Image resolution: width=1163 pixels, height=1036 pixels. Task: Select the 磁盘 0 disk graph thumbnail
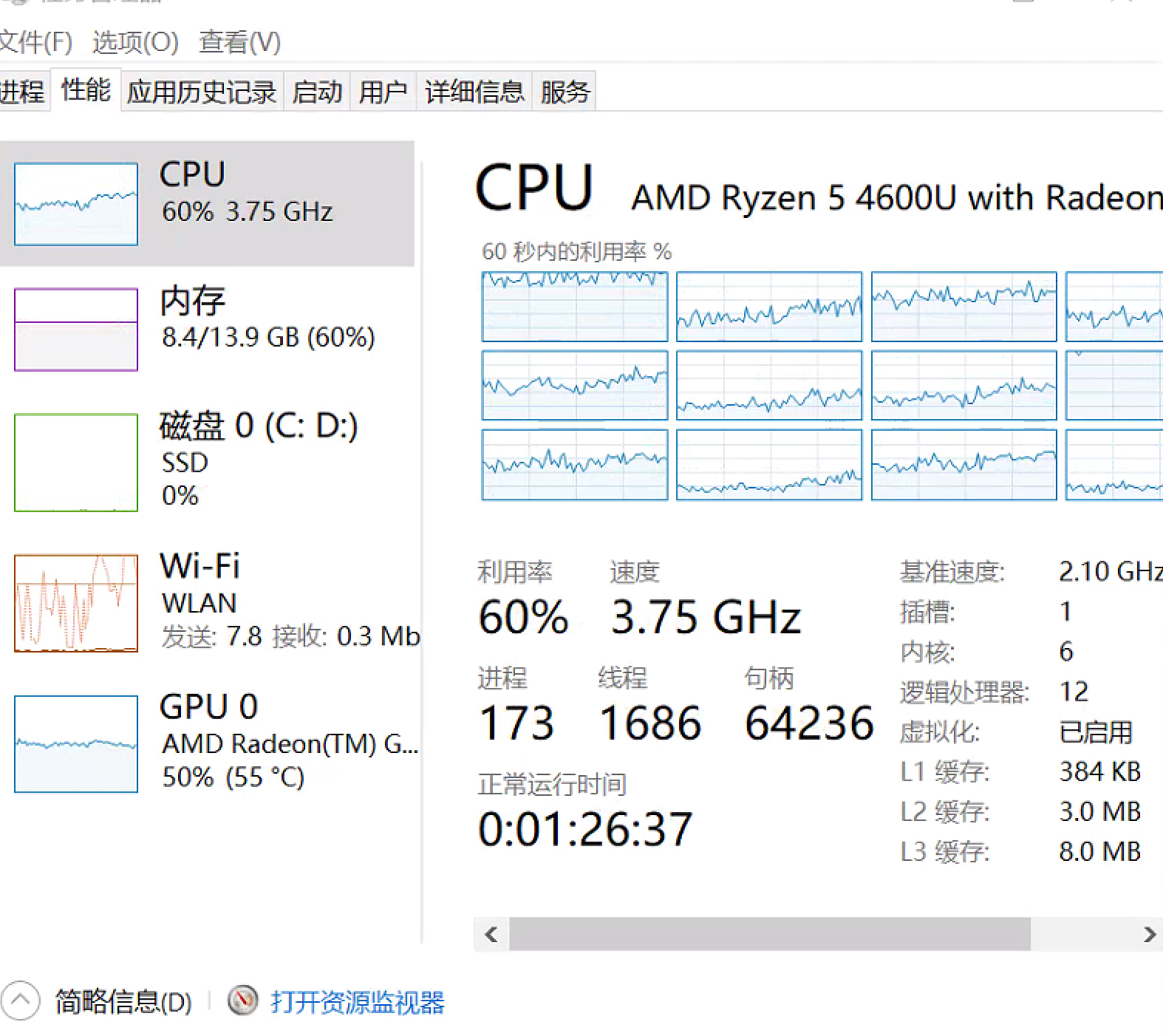point(76,463)
